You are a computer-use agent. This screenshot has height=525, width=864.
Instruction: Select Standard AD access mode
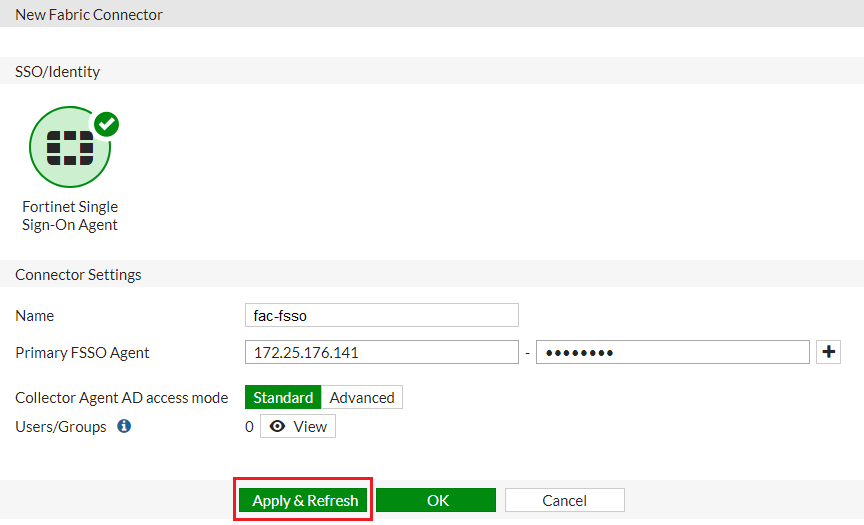pyautogui.click(x=283, y=398)
